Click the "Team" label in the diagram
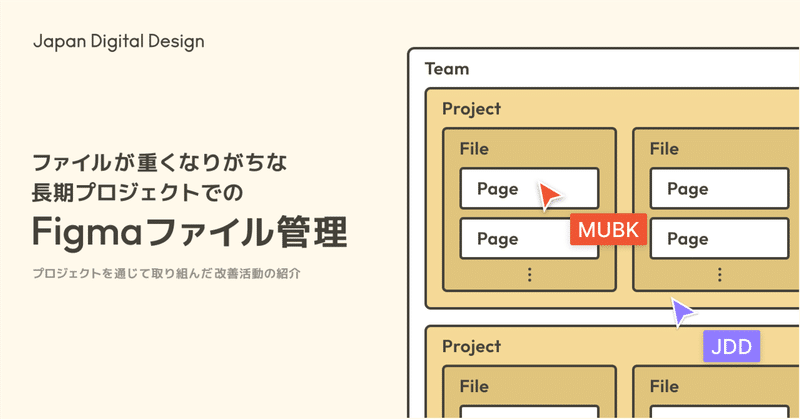800x419 pixels. (x=447, y=69)
